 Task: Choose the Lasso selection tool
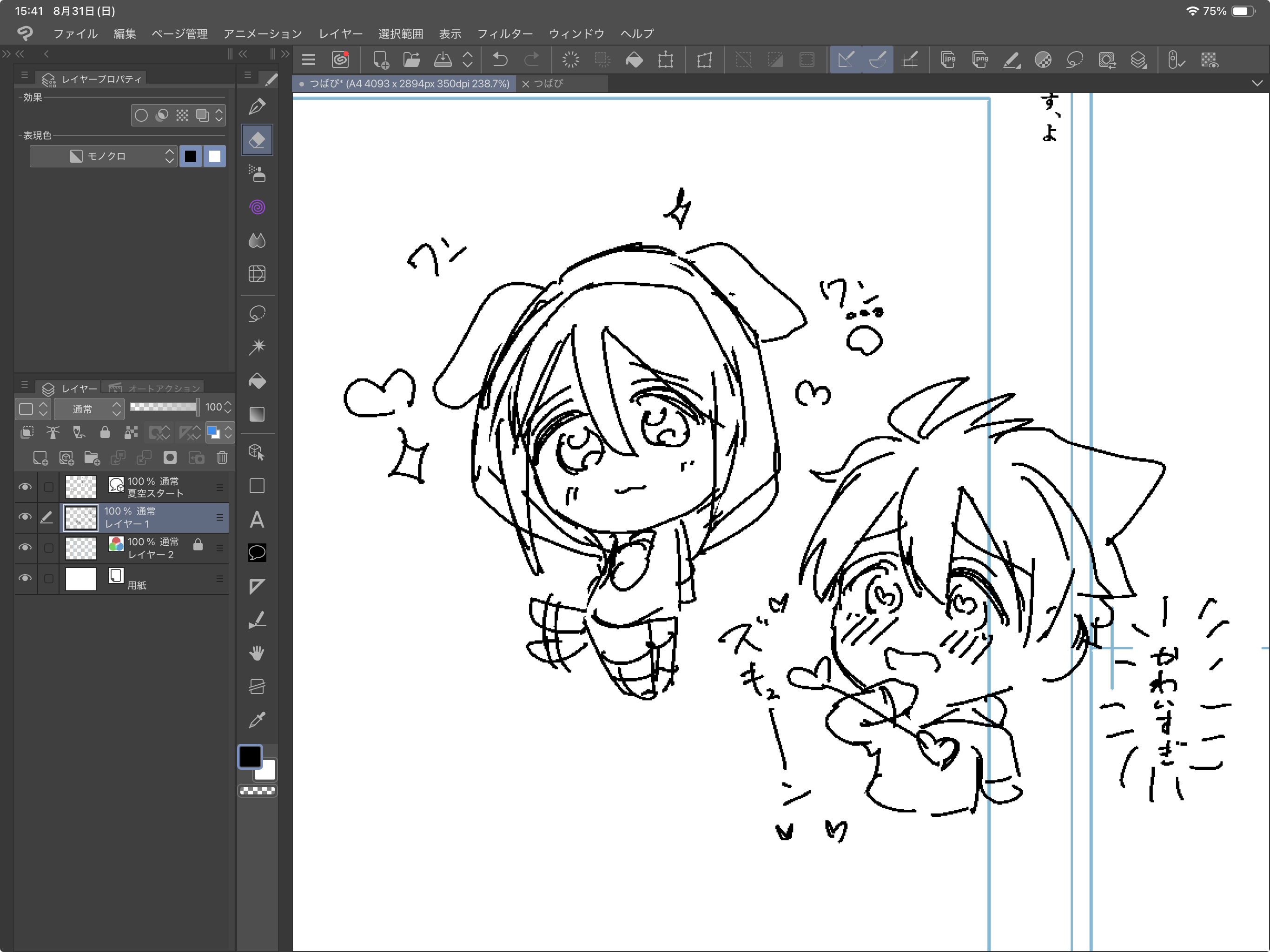tap(257, 313)
